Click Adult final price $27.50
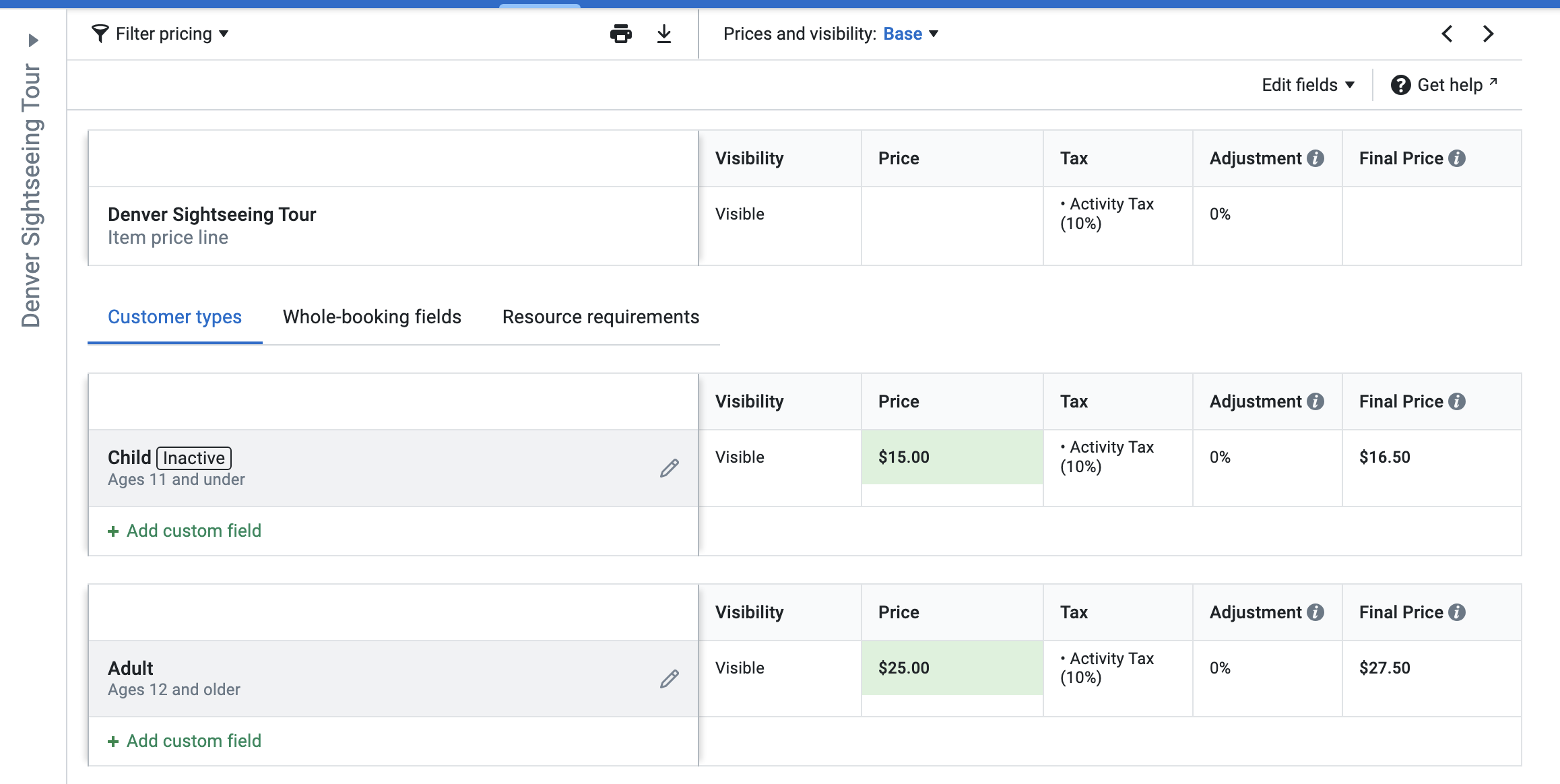 [1384, 668]
